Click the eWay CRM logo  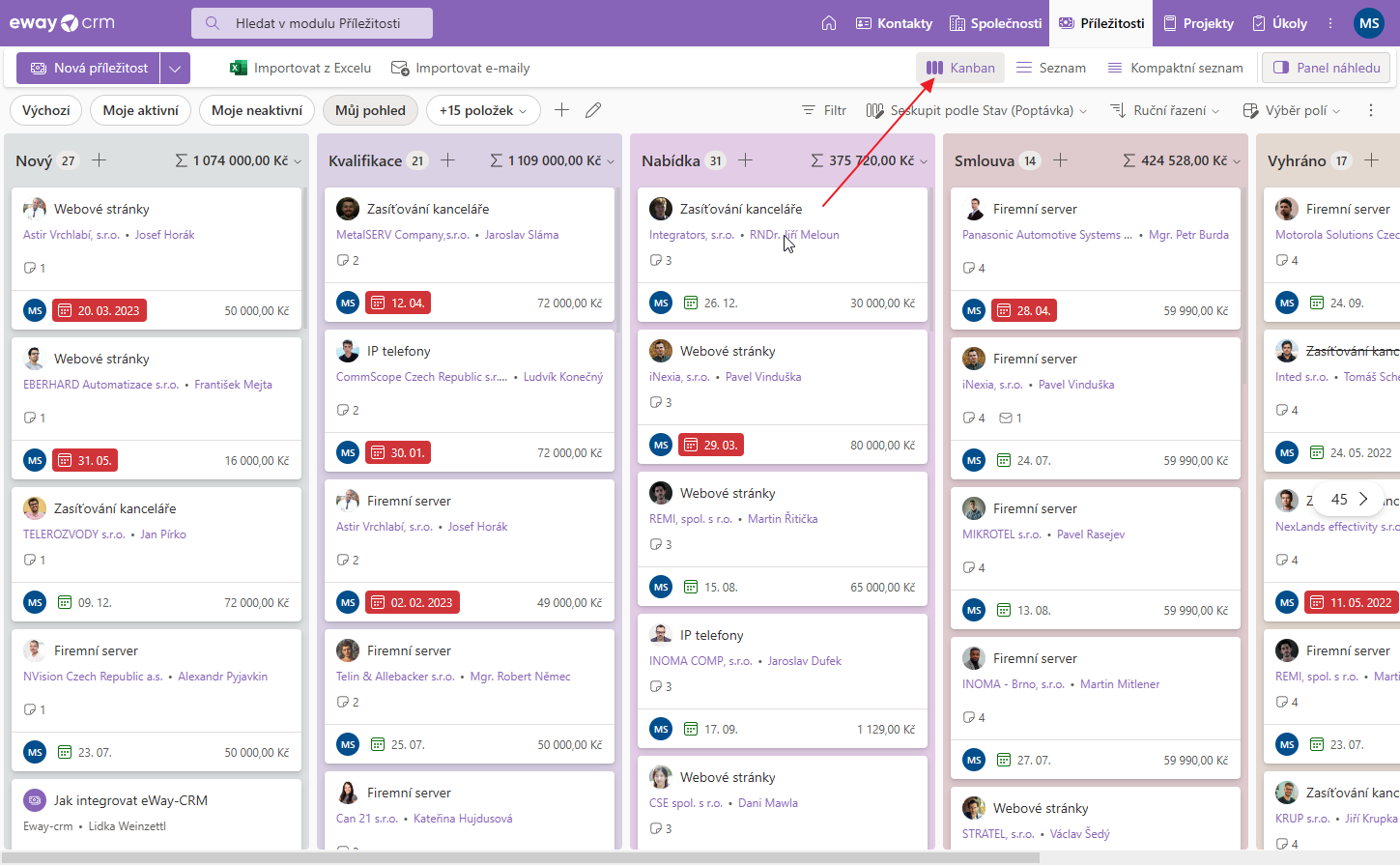tap(62, 23)
